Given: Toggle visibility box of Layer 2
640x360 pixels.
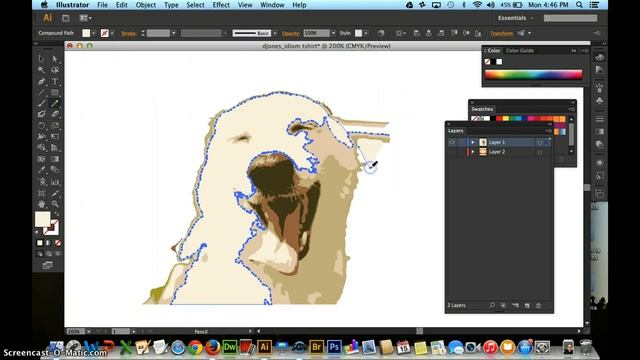Looking at the screenshot, I should (x=452, y=152).
